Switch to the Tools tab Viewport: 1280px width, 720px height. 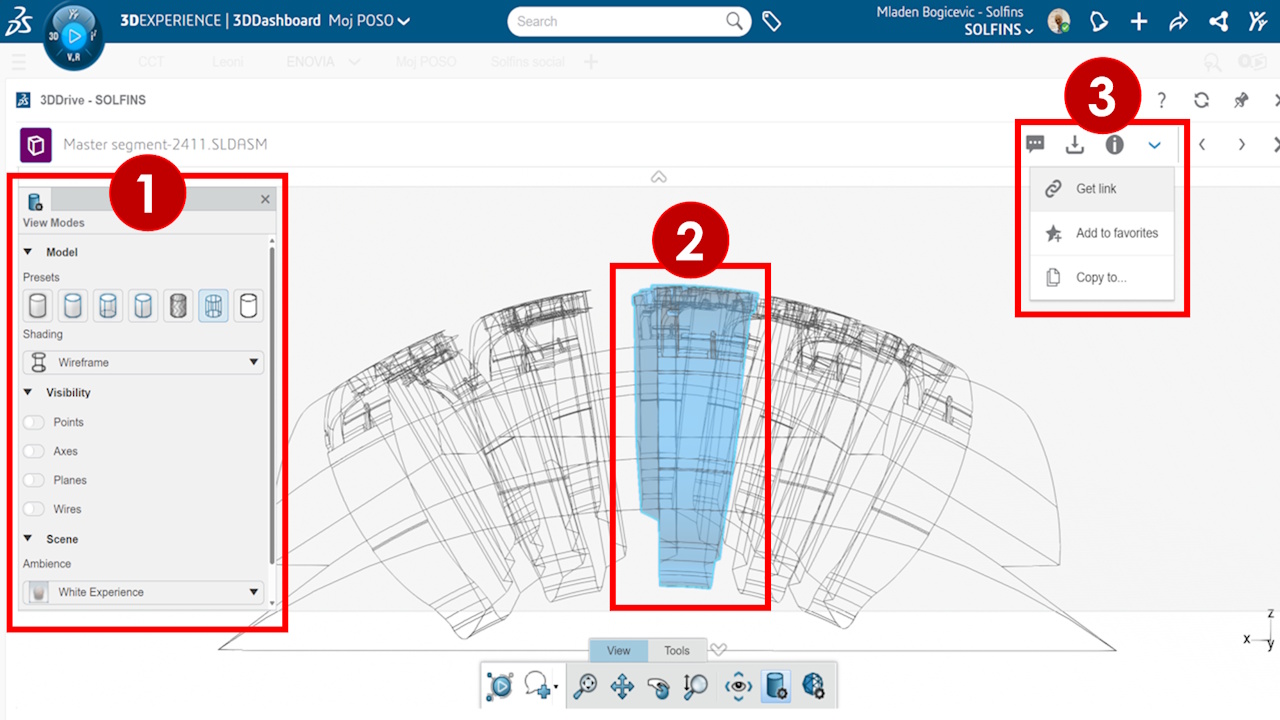click(x=677, y=651)
